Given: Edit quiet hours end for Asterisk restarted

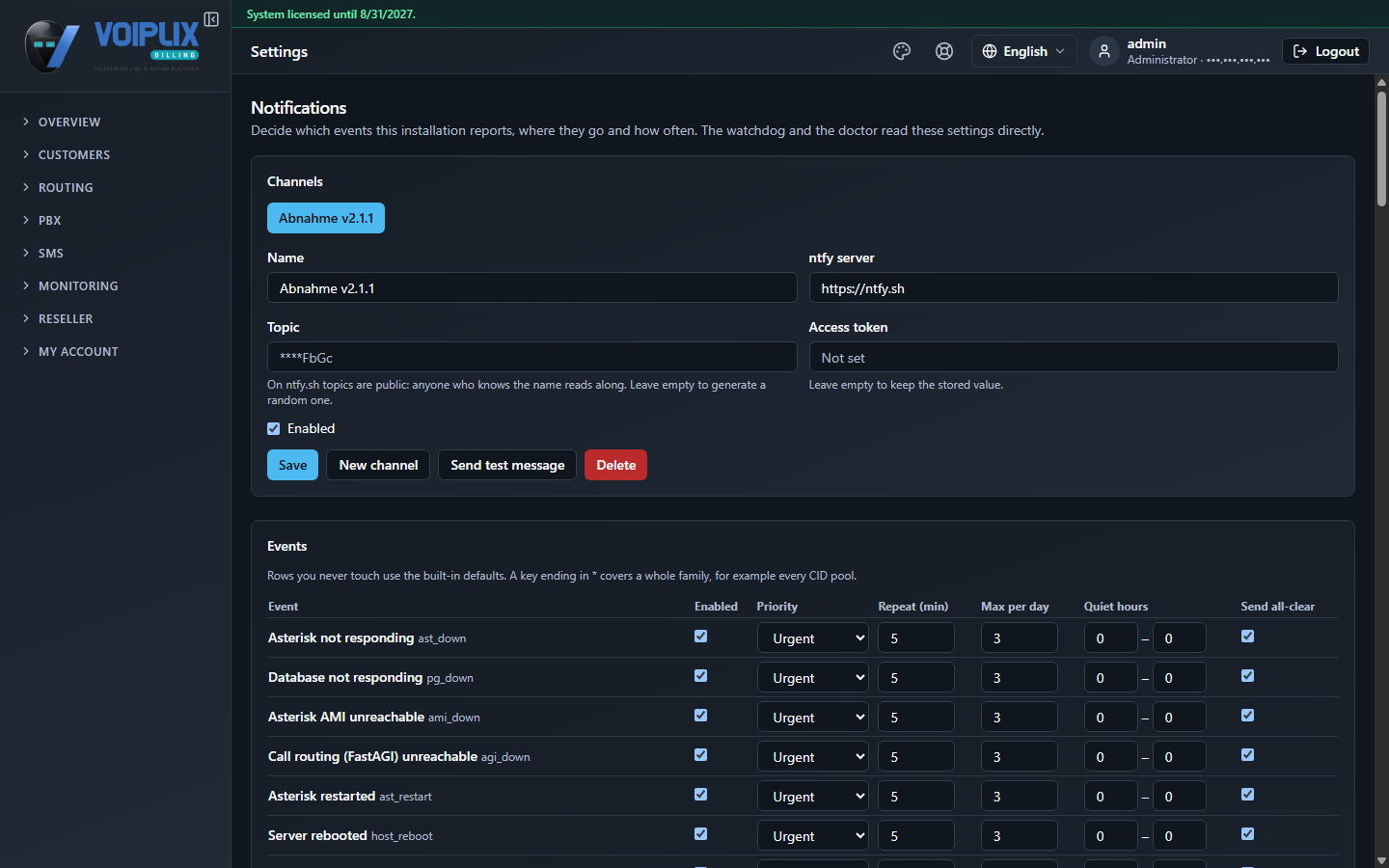Looking at the screenshot, I should point(1180,796).
